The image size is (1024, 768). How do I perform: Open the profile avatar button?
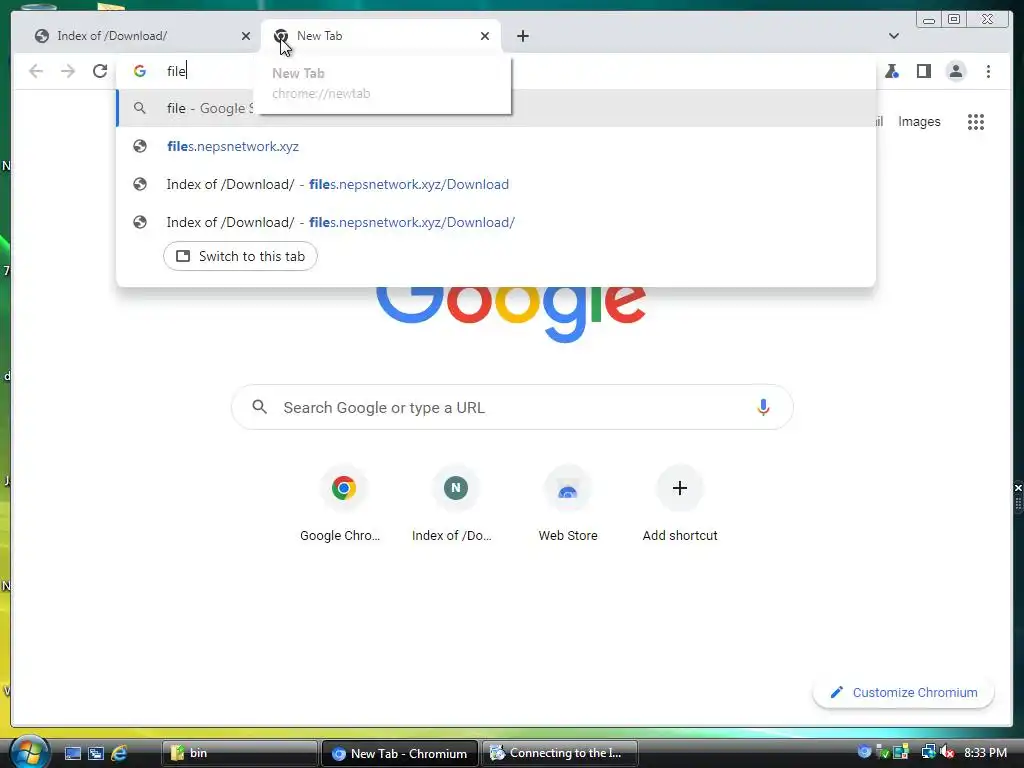click(956, 71)
